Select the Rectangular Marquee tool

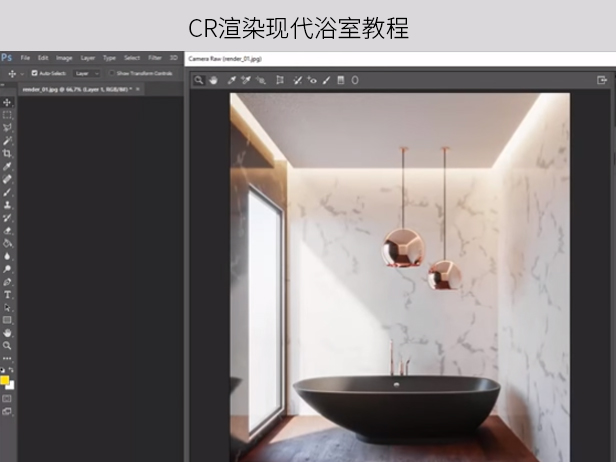[7, 115]
